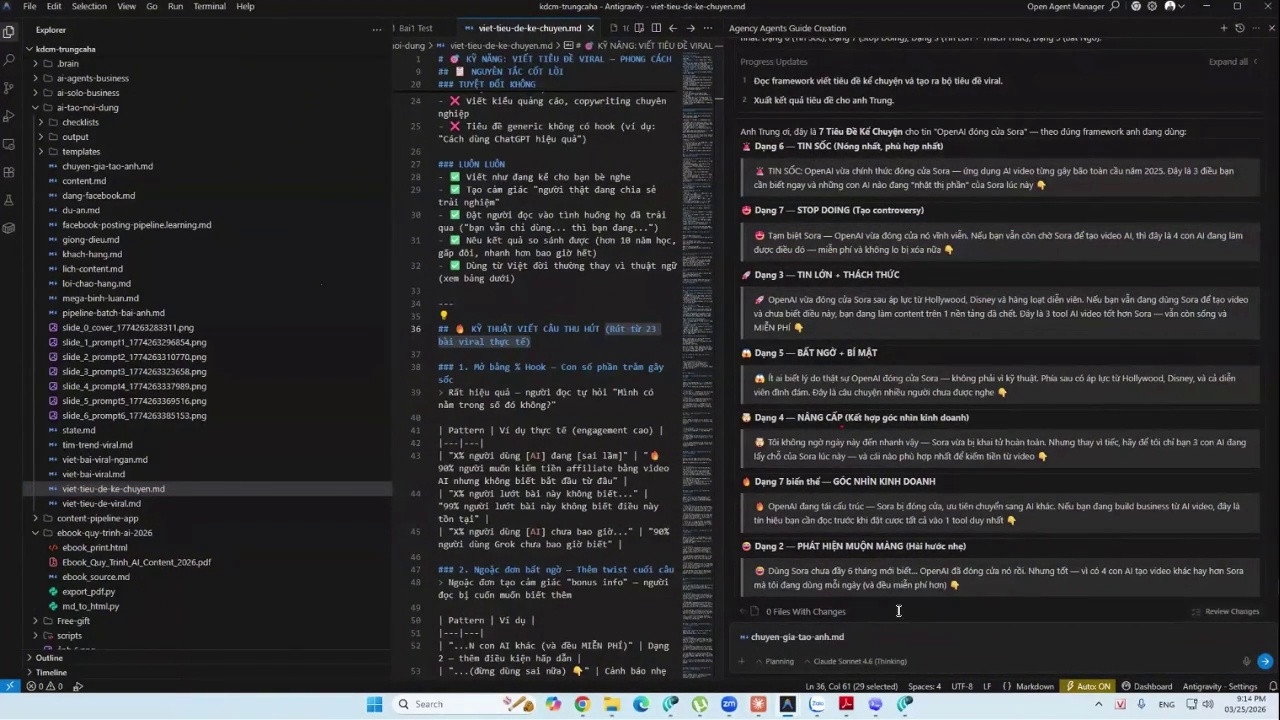Switch to the Bai1 Test tab
This screenshot has width=1280, height=720.
tap(414, 28)
